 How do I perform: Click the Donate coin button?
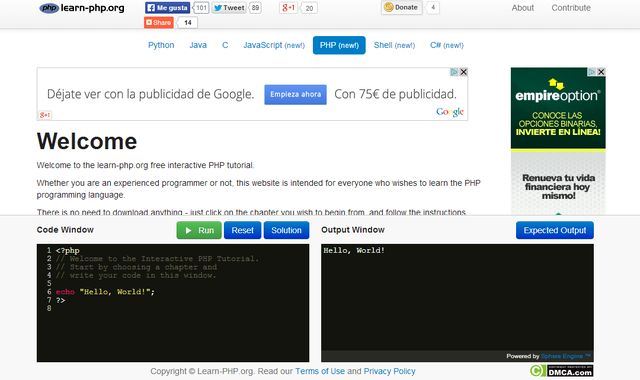coord(402,7)
